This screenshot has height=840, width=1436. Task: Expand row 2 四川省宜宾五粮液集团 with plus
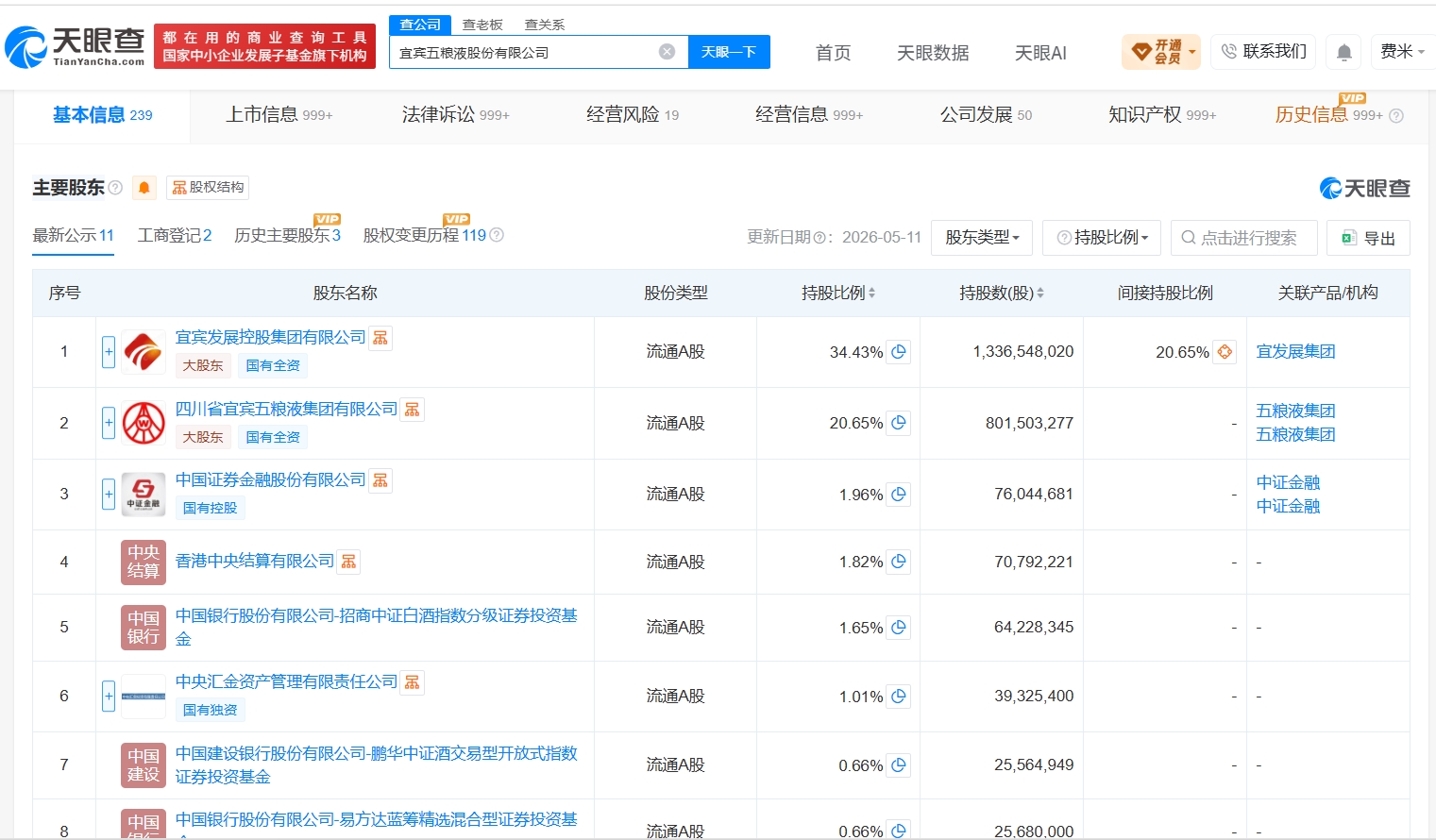click(x=109, y=423)
